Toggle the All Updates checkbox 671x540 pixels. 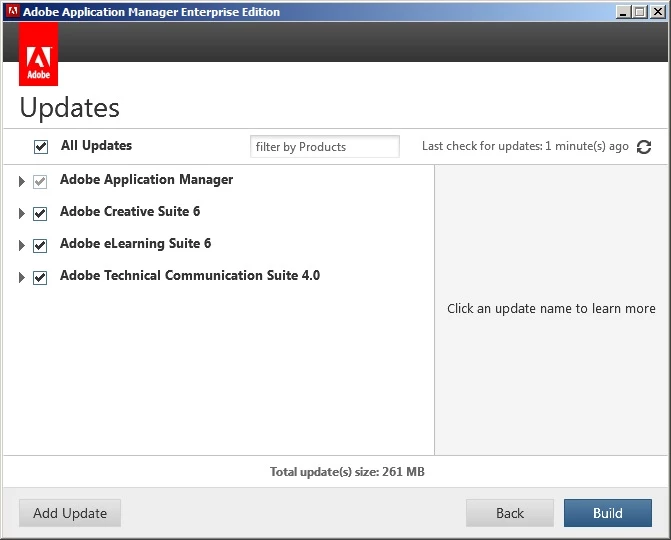41,147
